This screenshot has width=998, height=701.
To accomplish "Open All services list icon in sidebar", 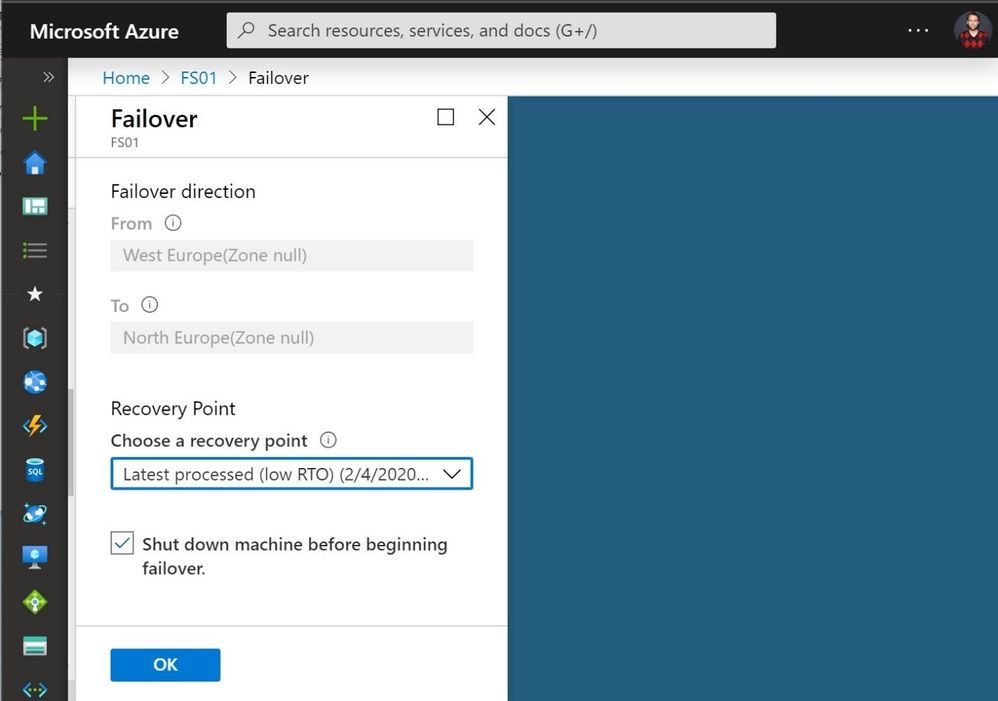I will [x=34, y=250].
